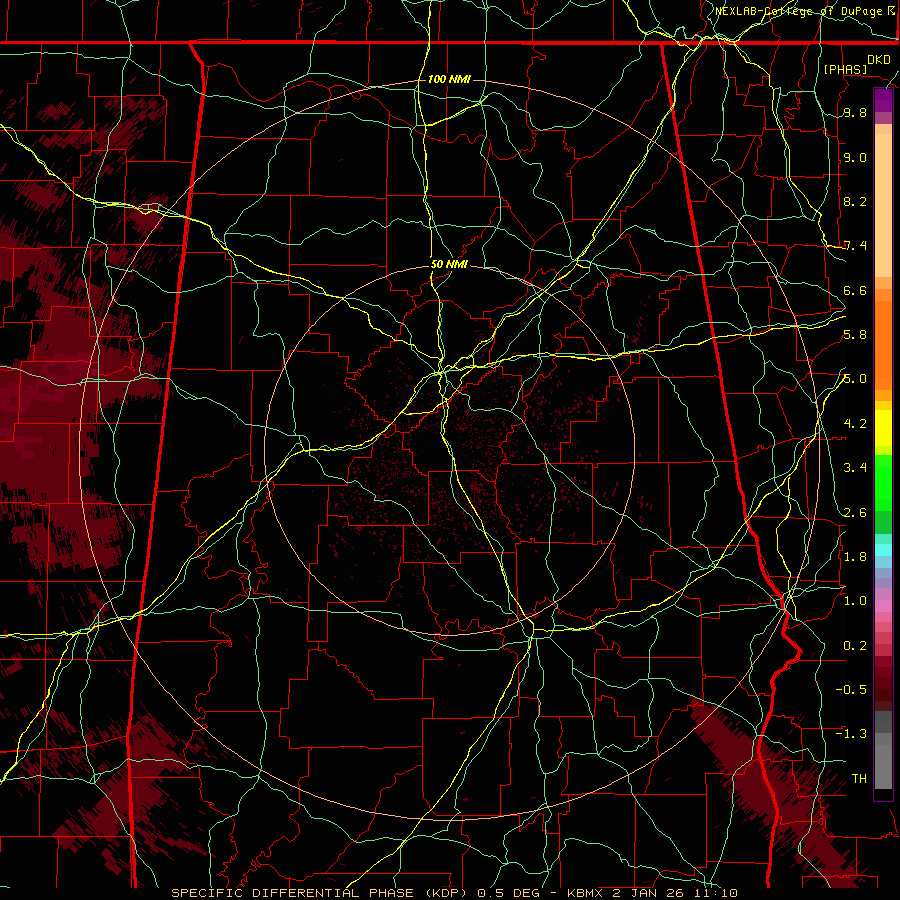The height and width of the screenshot is (900, 900).
Task: Select the 9.0 value on the scale
Action: [x=855, y=157]
